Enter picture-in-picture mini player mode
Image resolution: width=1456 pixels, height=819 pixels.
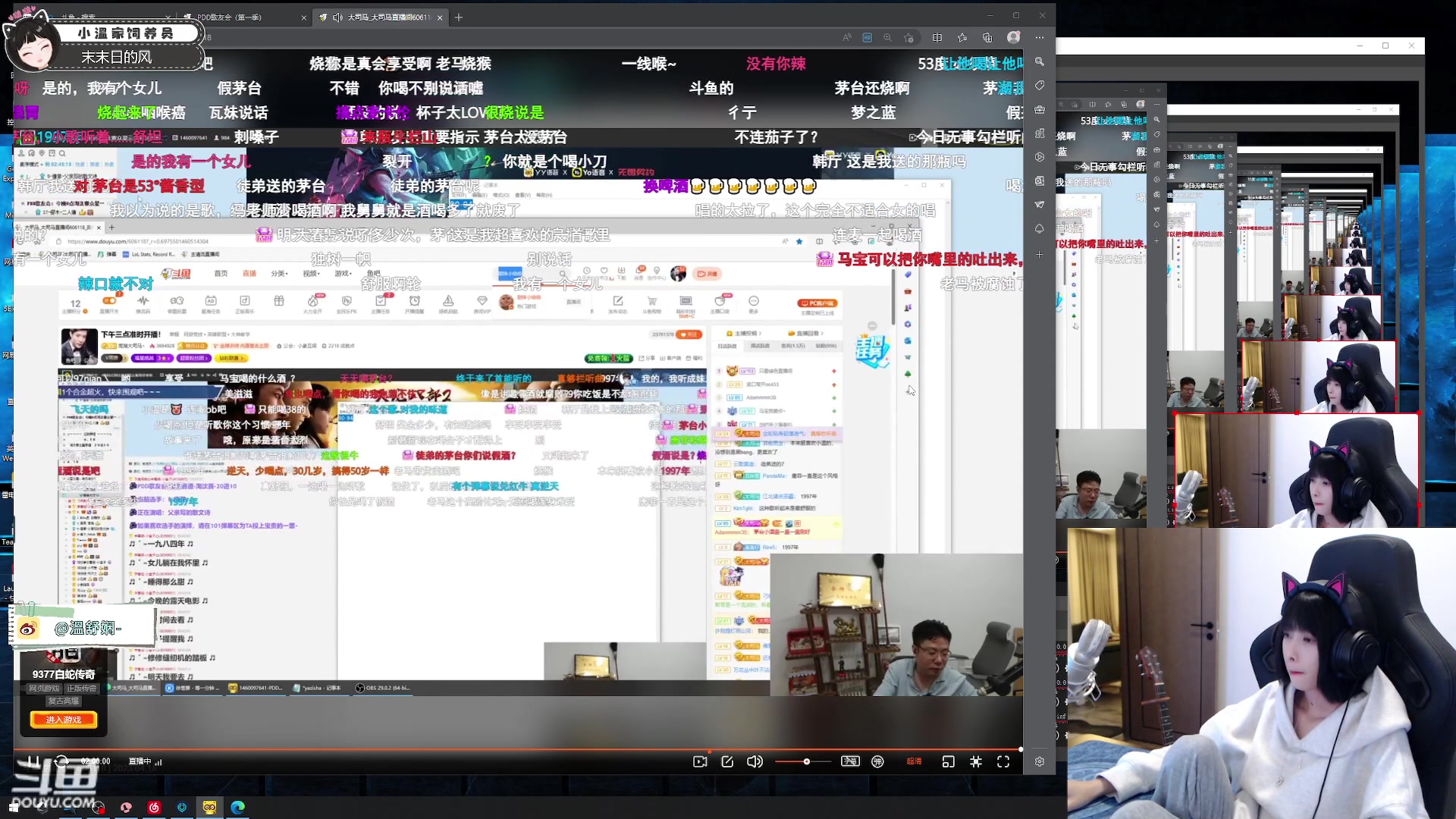pyautogui.click(x=948, y=761)
